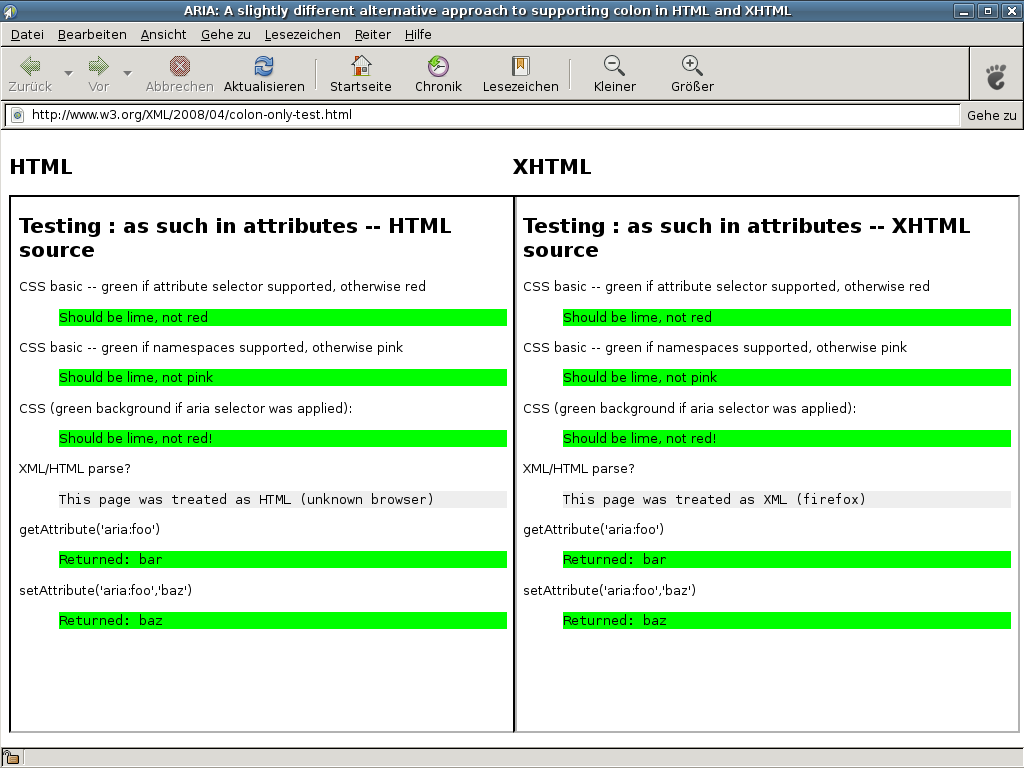Open the Lesezeichen menu in menu bar

302,35
